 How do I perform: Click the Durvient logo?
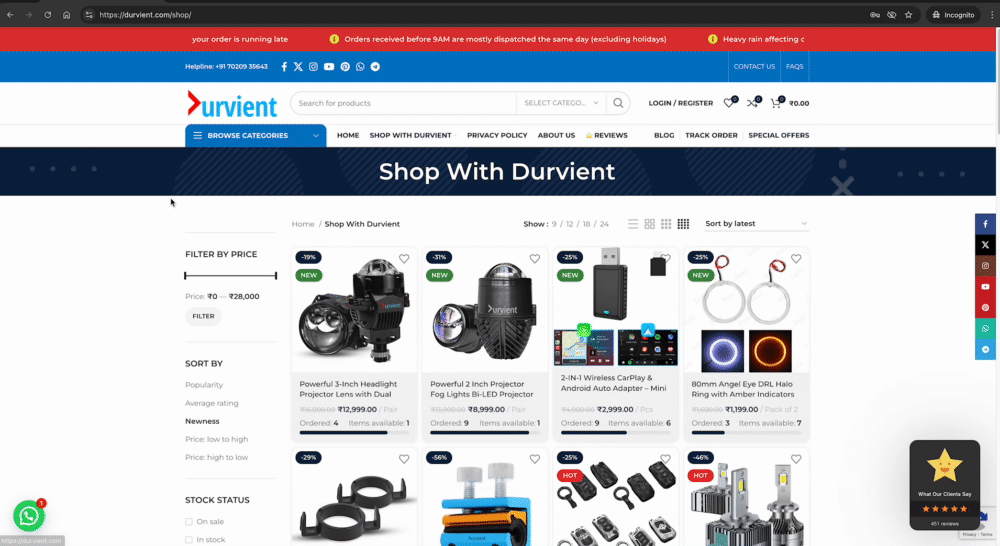[232, 105]
